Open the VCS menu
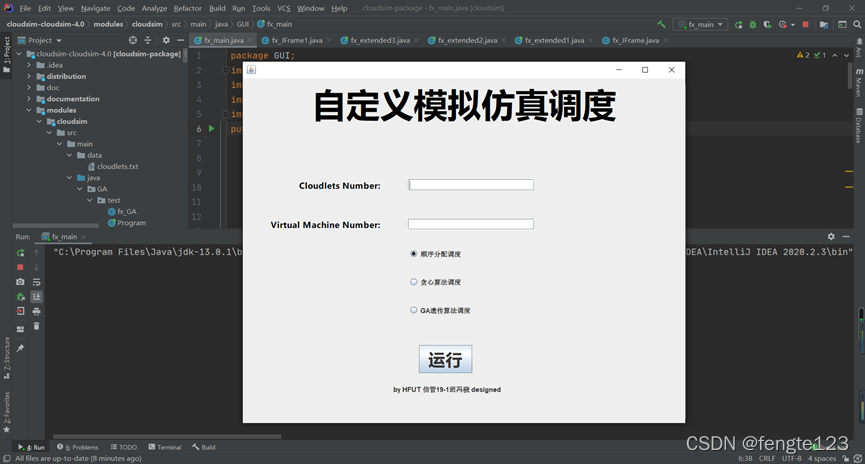This screenshot has width=865, height=464. tap(284, 8)
